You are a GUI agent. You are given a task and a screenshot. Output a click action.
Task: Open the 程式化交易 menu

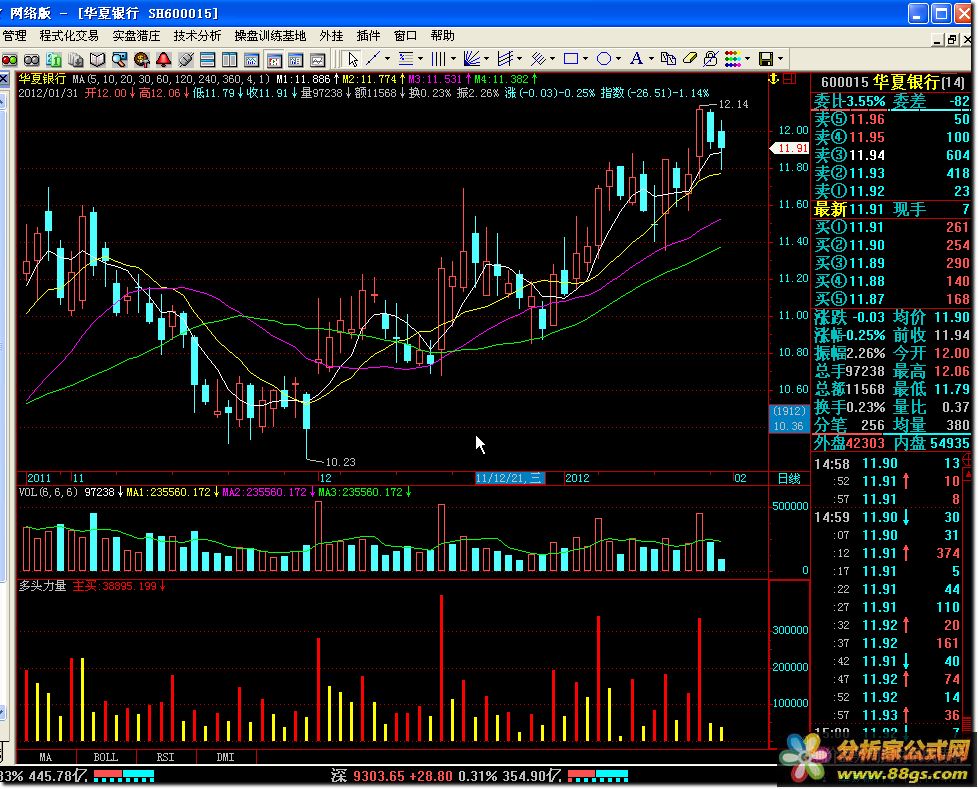click(x=69, y=36)
